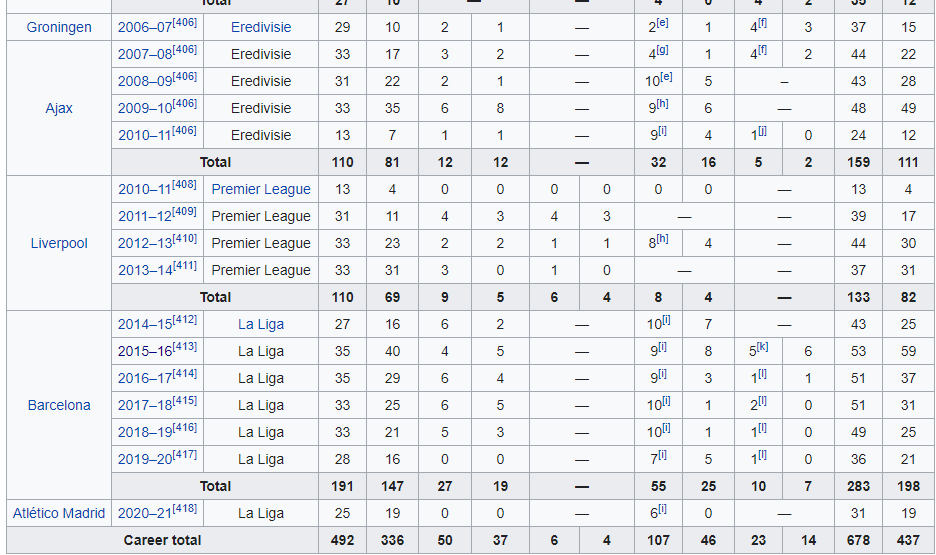
Task: Open footnote [k] in 2015–16 row
Action: [x=762, y=347]
